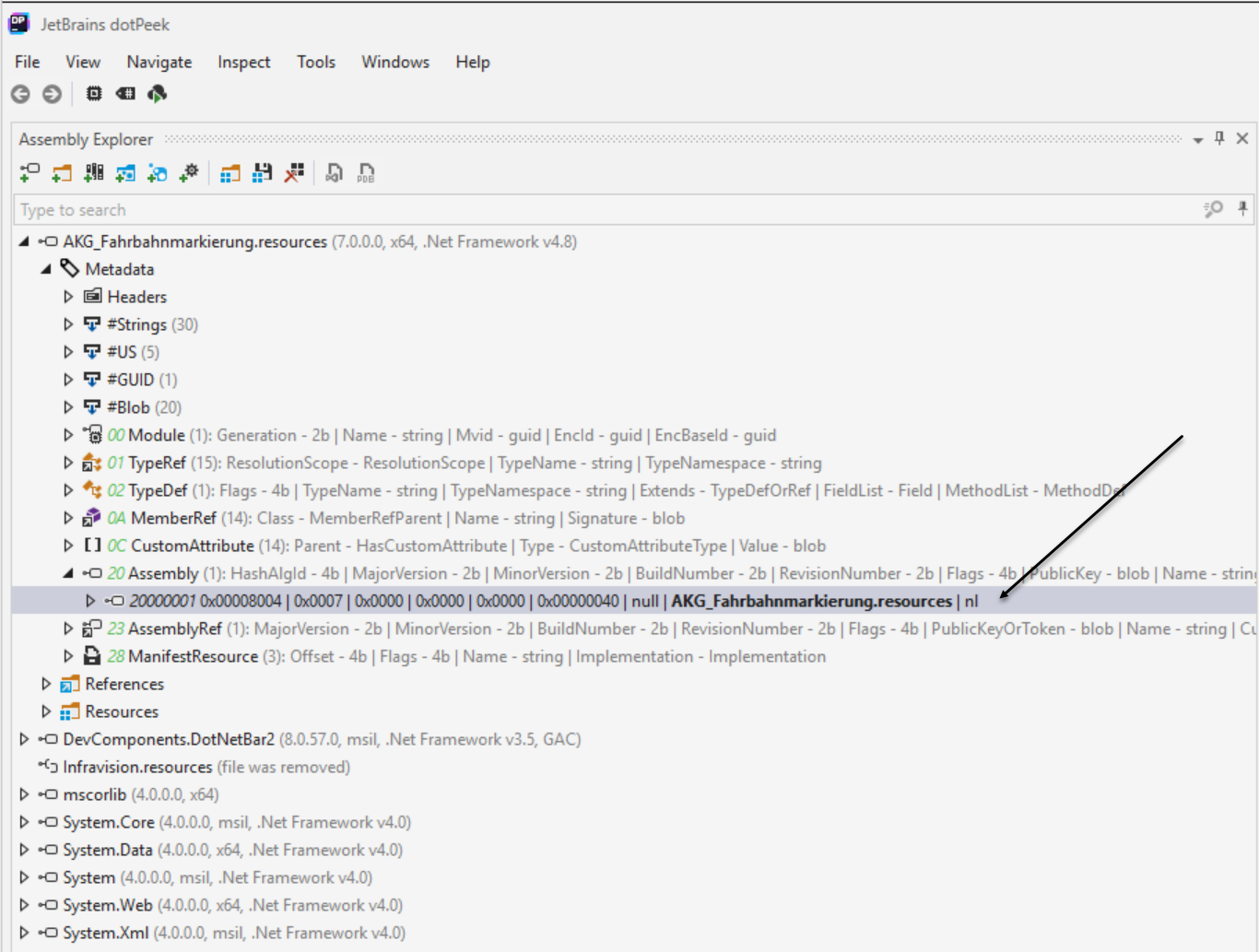This screenshot has height=952, width=1259.
Task: Close the Assembly Explorer panel
Action: point(1242,138)
